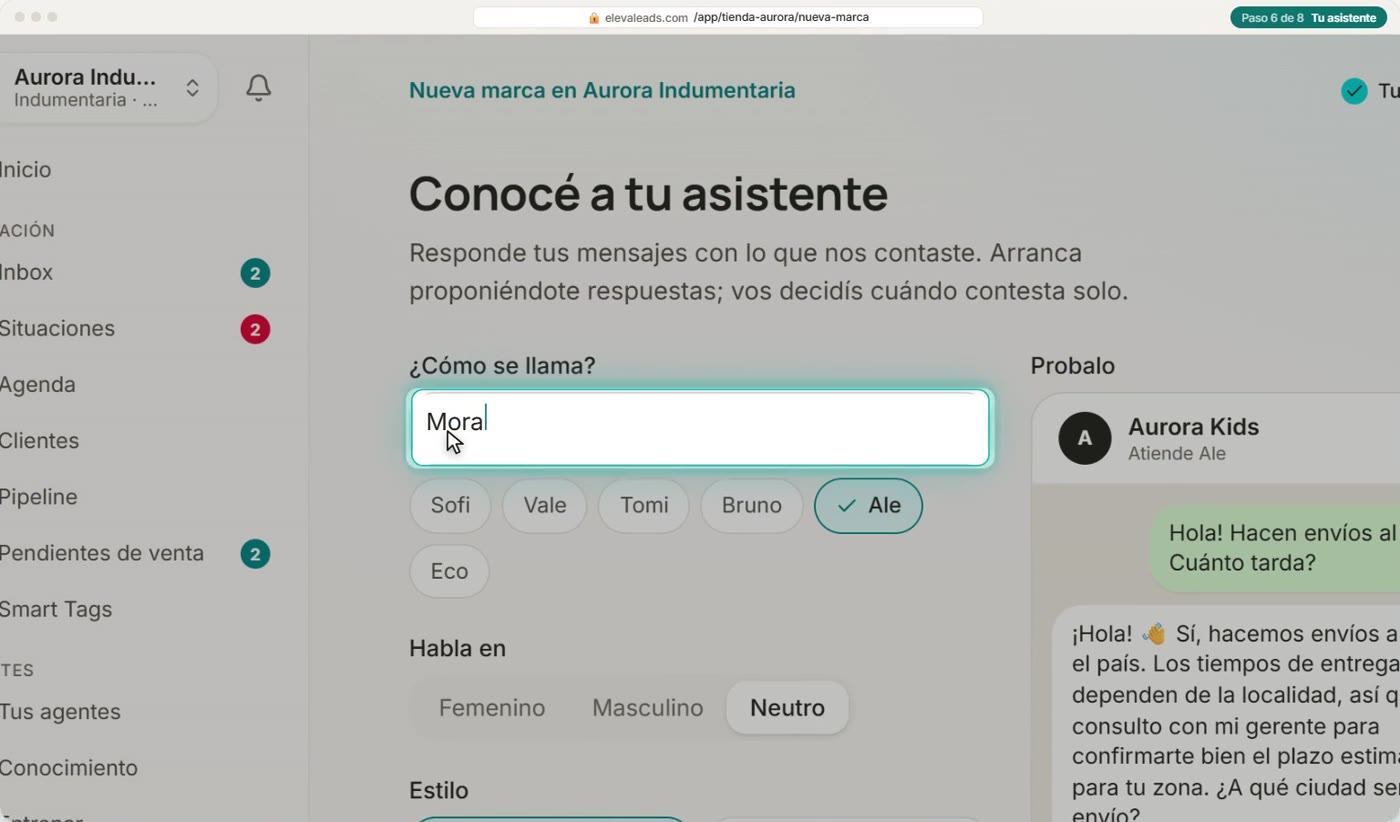Open Pipeline in the sidebar
This screenshot has height=822, width=1400.
pyautogui.click(x=38, y=497)
